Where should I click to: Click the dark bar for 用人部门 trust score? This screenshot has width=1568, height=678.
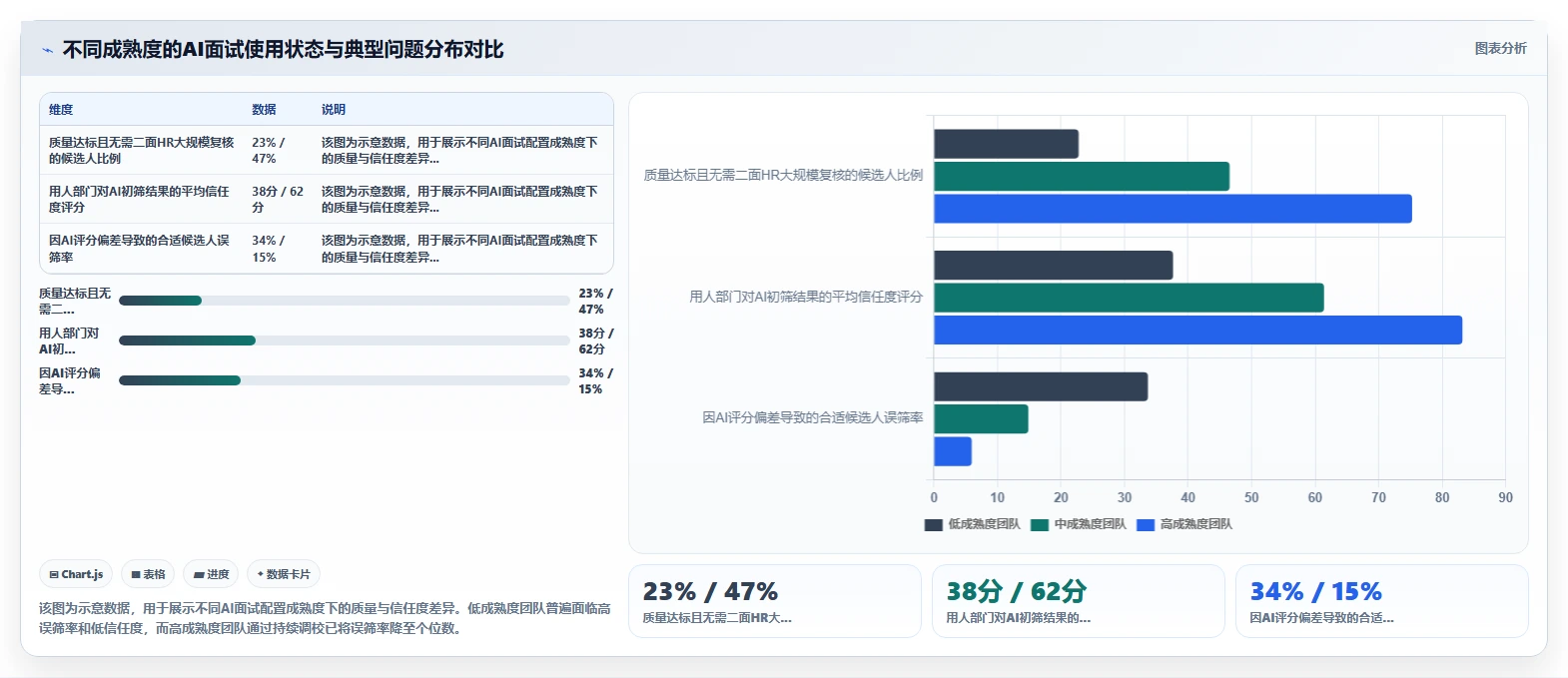(x=1054, y=265)
